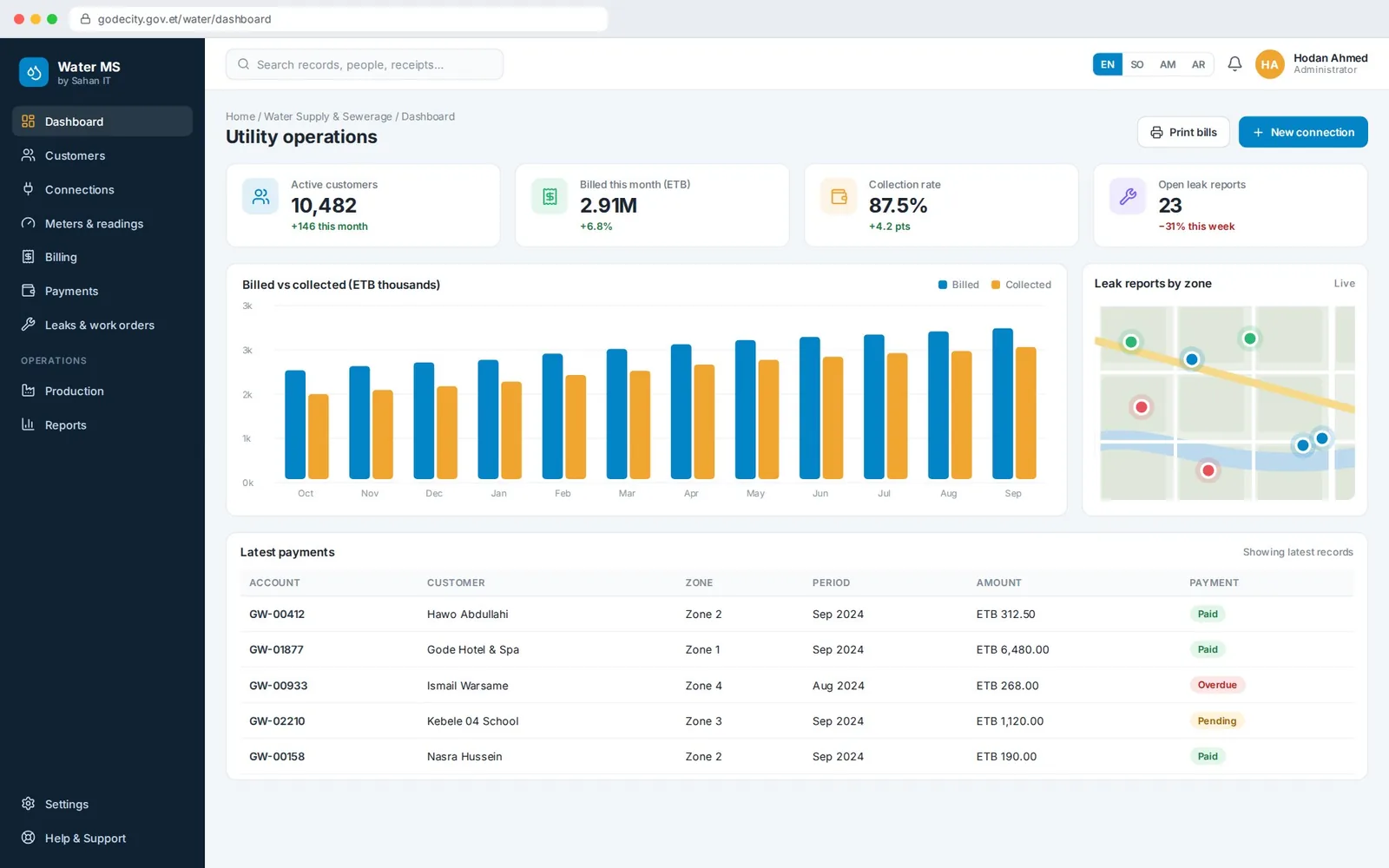Click the Collection rate wallet icon

[x=839, y=197]
